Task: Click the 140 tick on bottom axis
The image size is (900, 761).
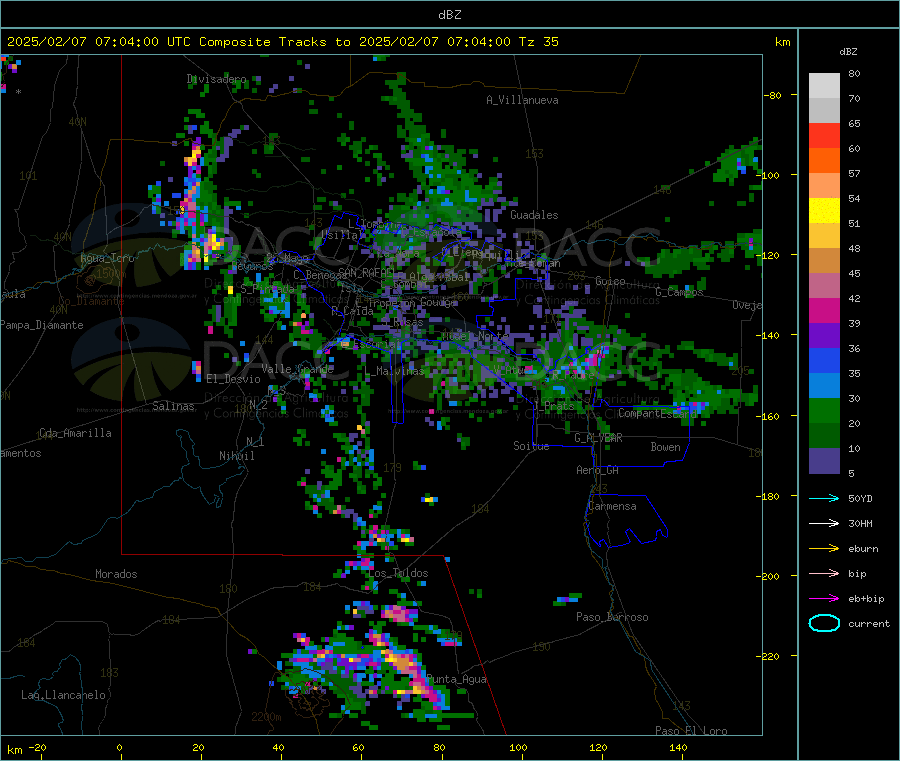Action: click(678, 748)
